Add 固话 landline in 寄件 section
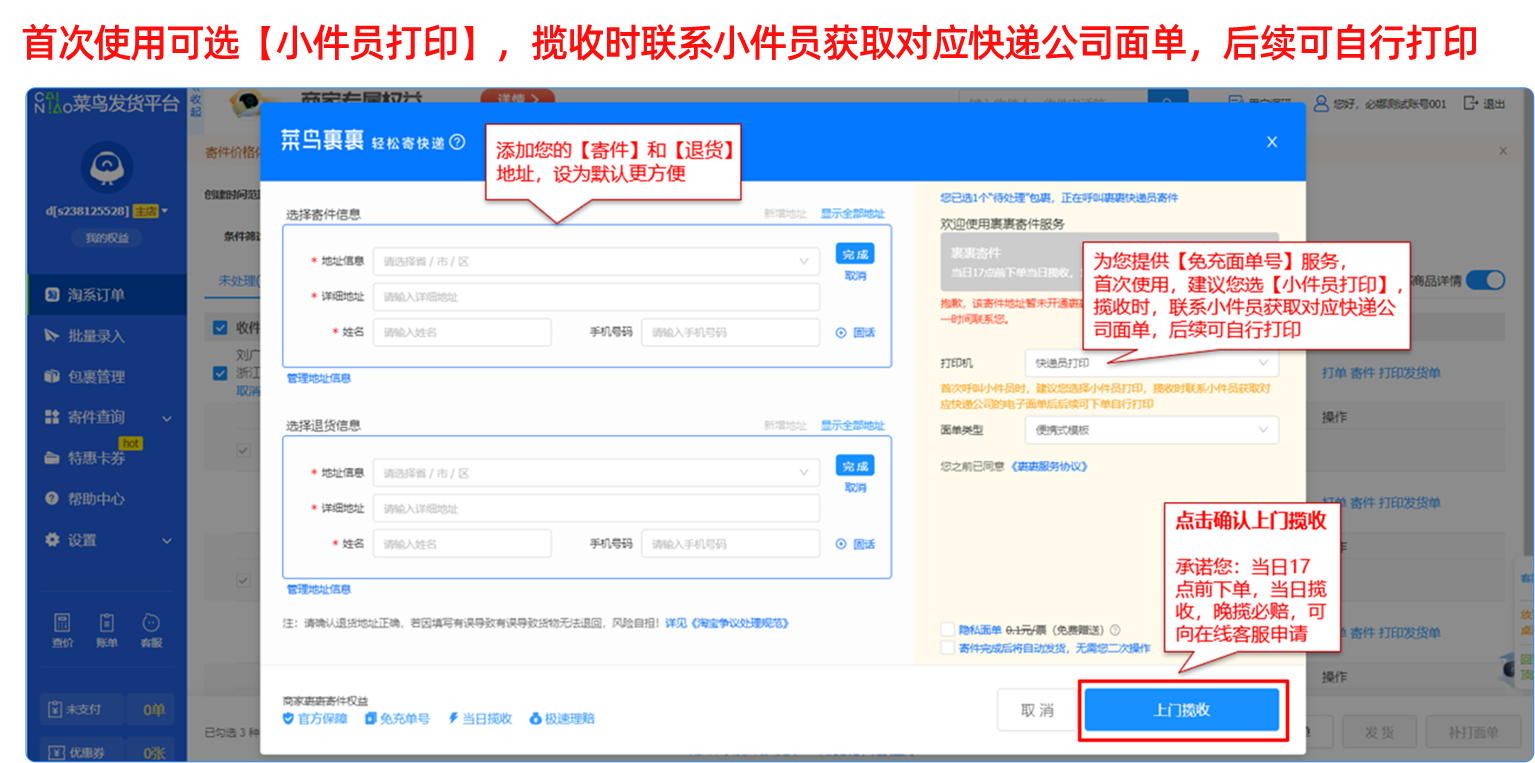This screenshot has width=1535, height=763. (856, 332)
